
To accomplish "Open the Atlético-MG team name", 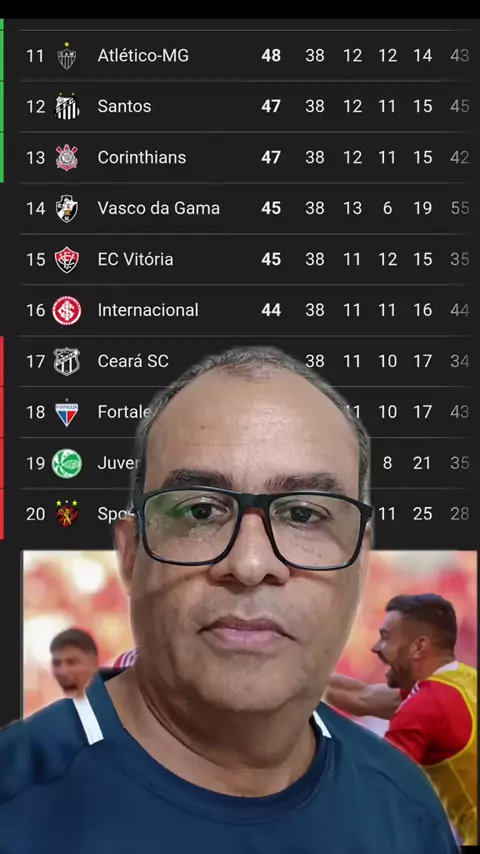I will 143,56.
